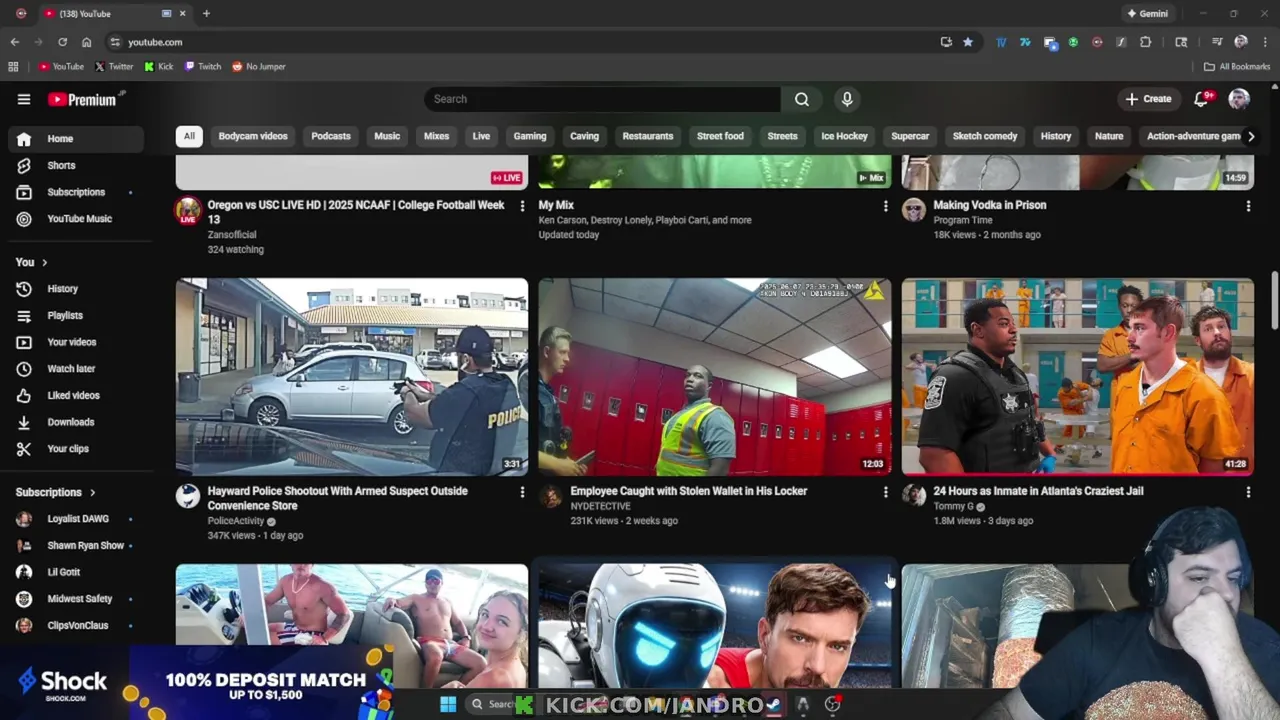1280x720 pixels.
Task: Open Liked videos in the sidebar
Action: pyautogui.click(x=76, y=395)
